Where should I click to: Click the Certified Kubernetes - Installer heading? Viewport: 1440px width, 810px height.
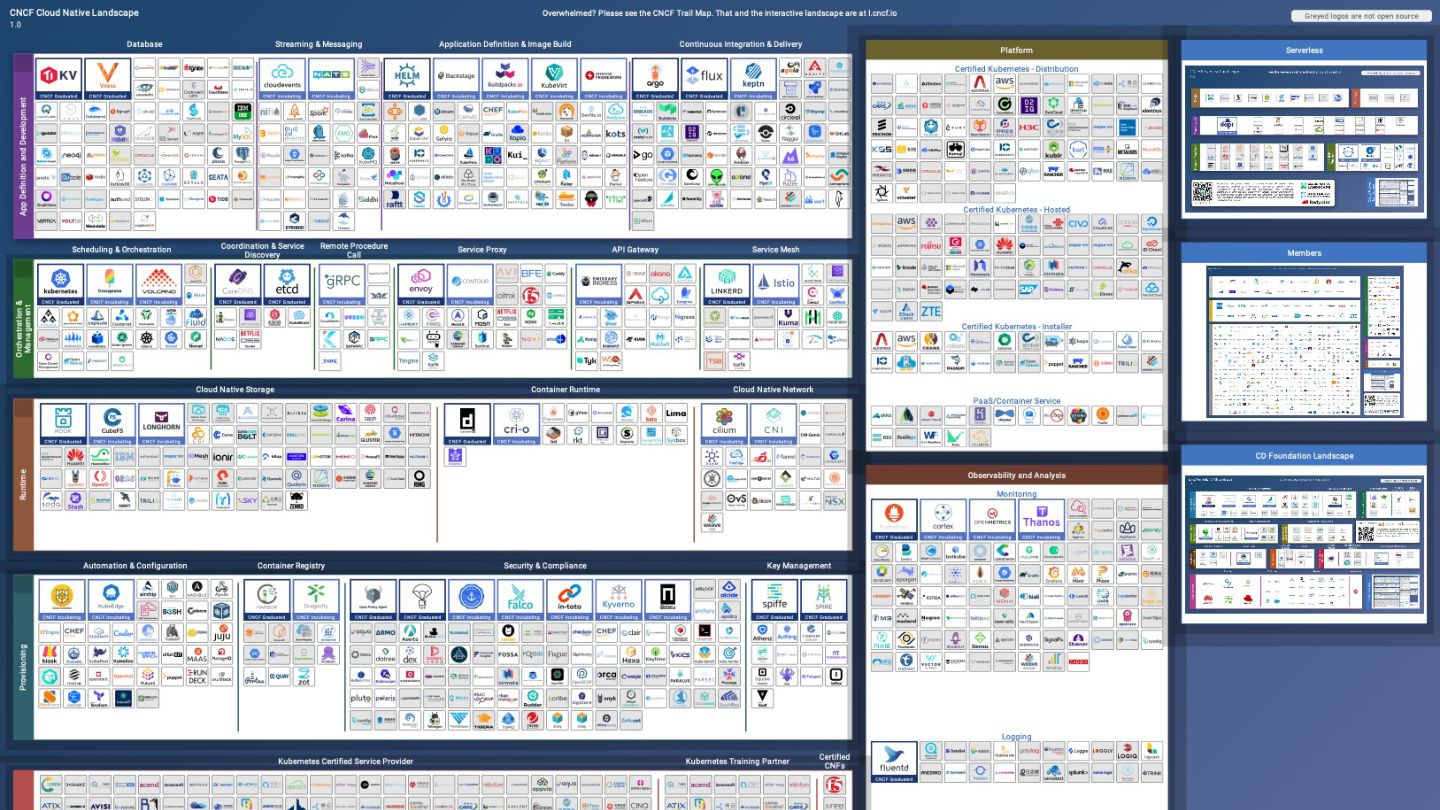[1016, 327]
